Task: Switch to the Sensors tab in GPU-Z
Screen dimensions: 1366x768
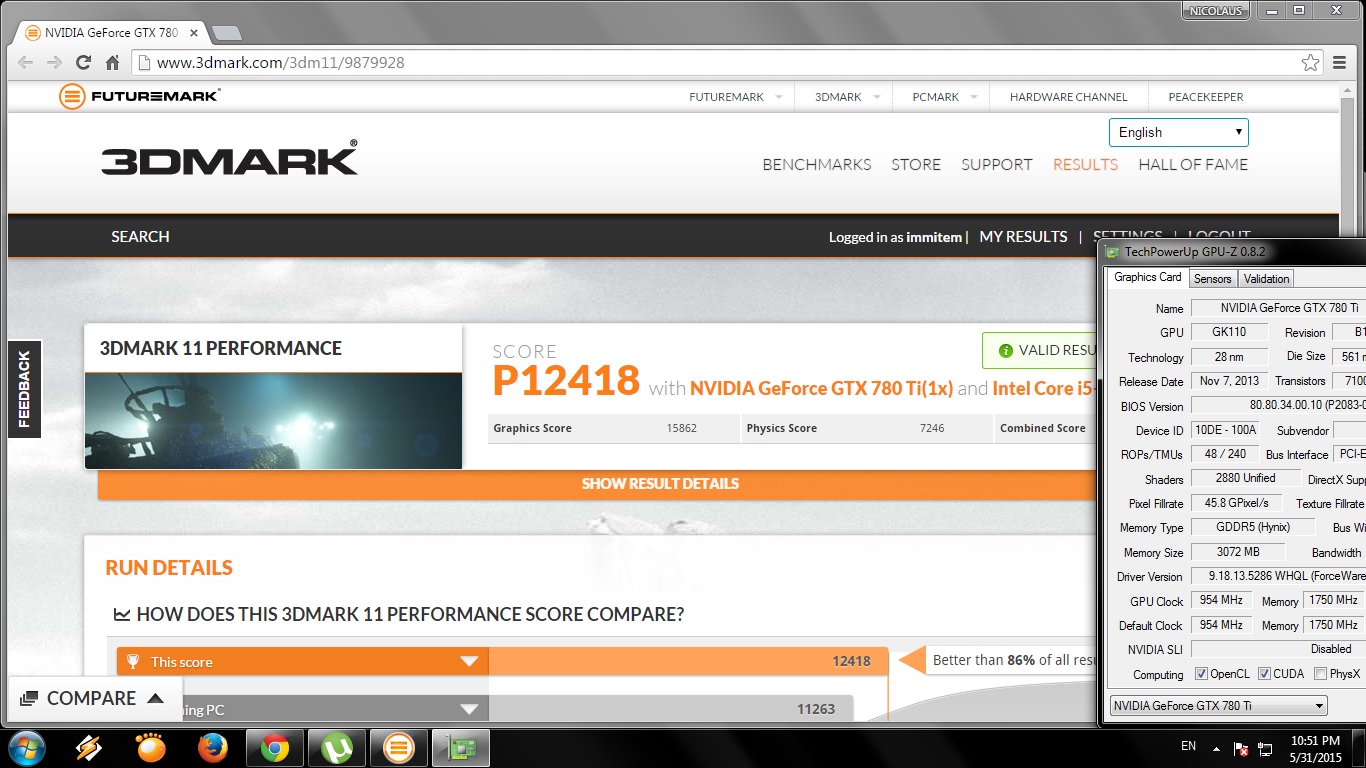Action: (1213, 279)
